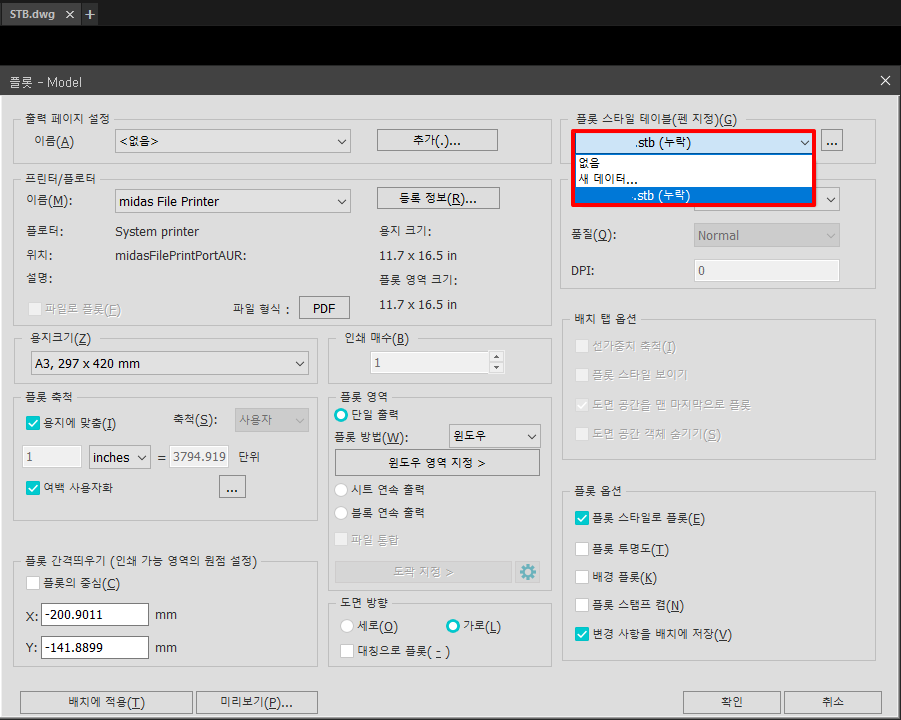
Task: Click the X offset input field
Action: pyautogui.click(x=95, y=614)
